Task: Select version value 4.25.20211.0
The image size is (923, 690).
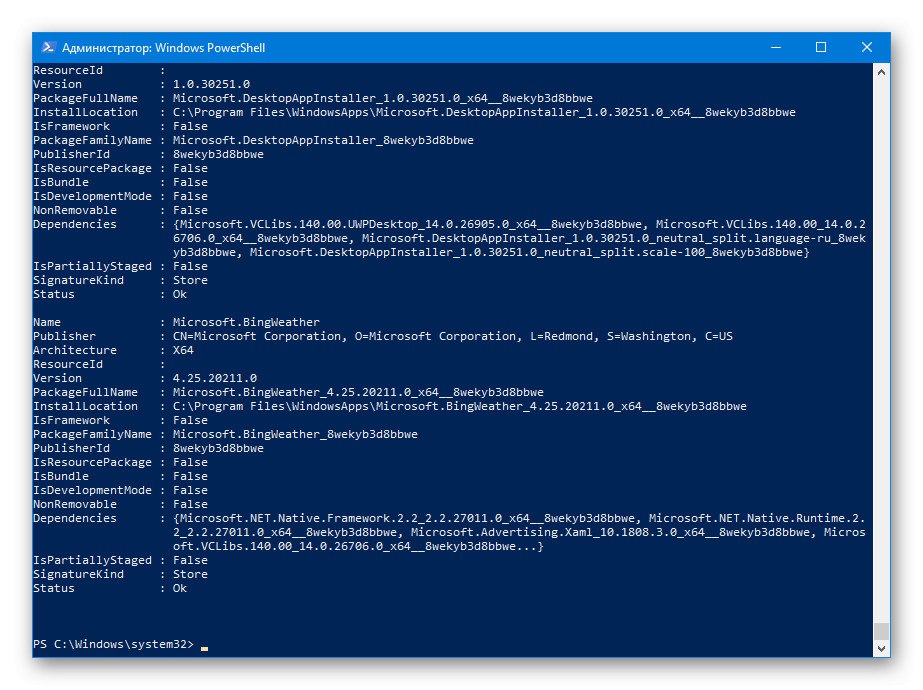Action: point(215,378)
